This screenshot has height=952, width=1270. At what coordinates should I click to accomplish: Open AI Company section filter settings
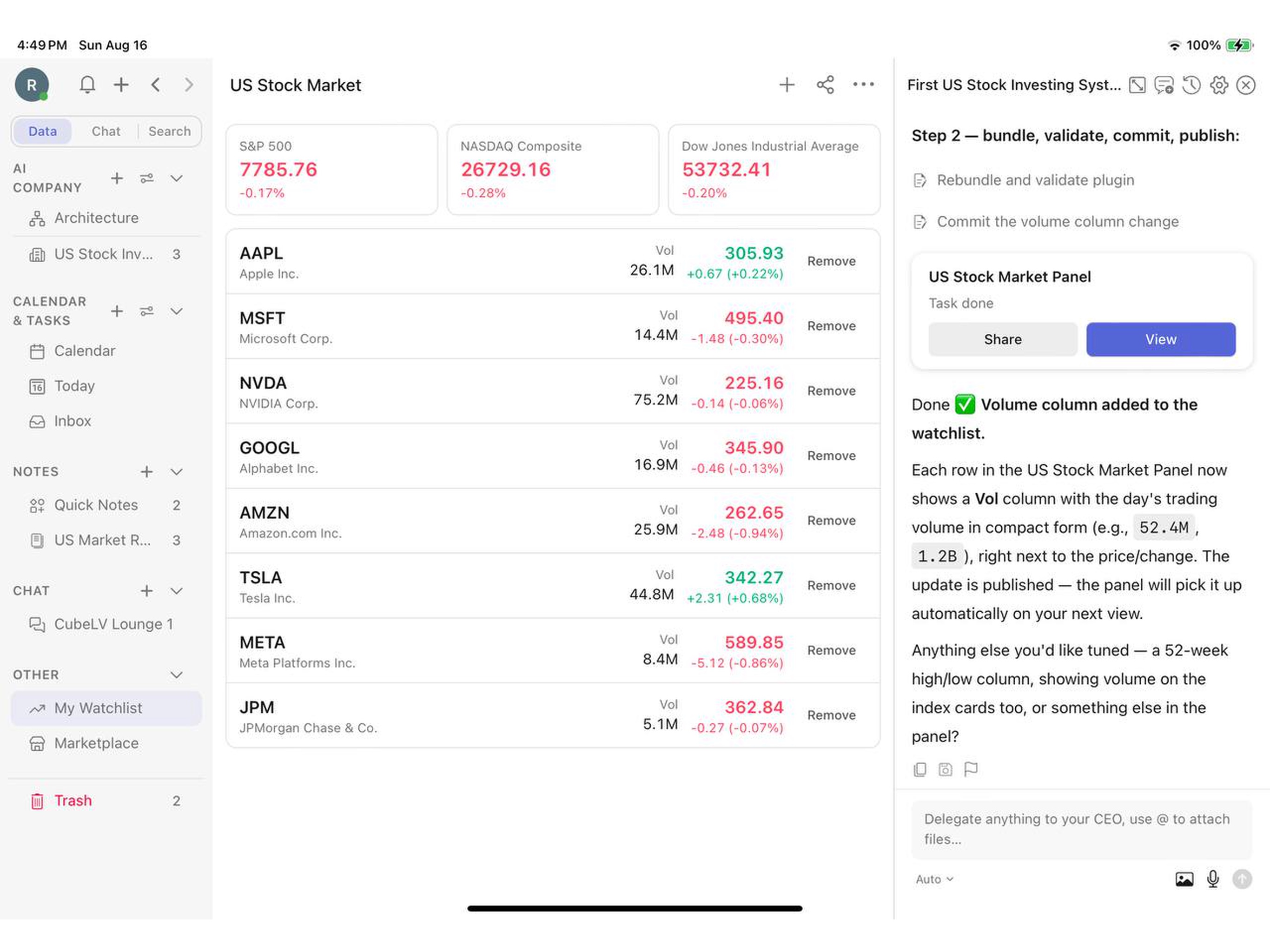click(x=147, y=178)
